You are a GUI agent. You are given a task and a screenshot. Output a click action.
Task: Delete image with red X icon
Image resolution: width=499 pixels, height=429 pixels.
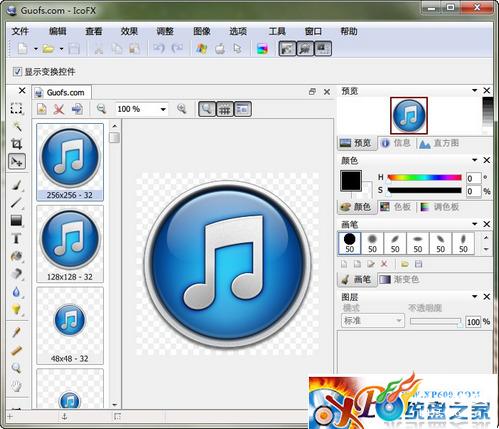click(x=59, y=109)
